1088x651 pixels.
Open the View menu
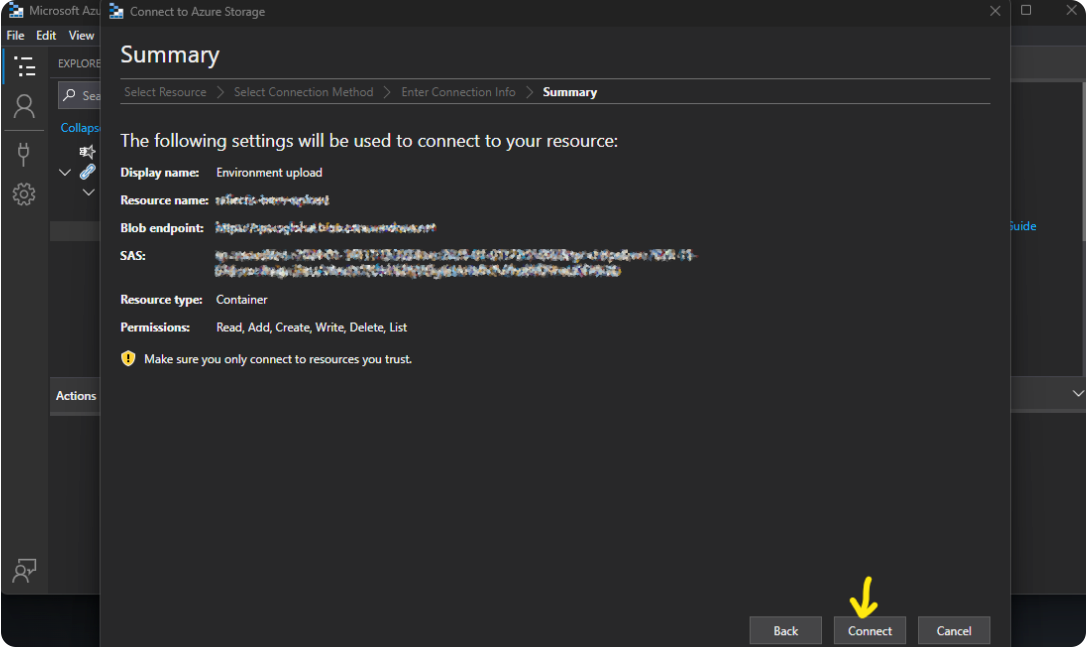tap(81, 35)
